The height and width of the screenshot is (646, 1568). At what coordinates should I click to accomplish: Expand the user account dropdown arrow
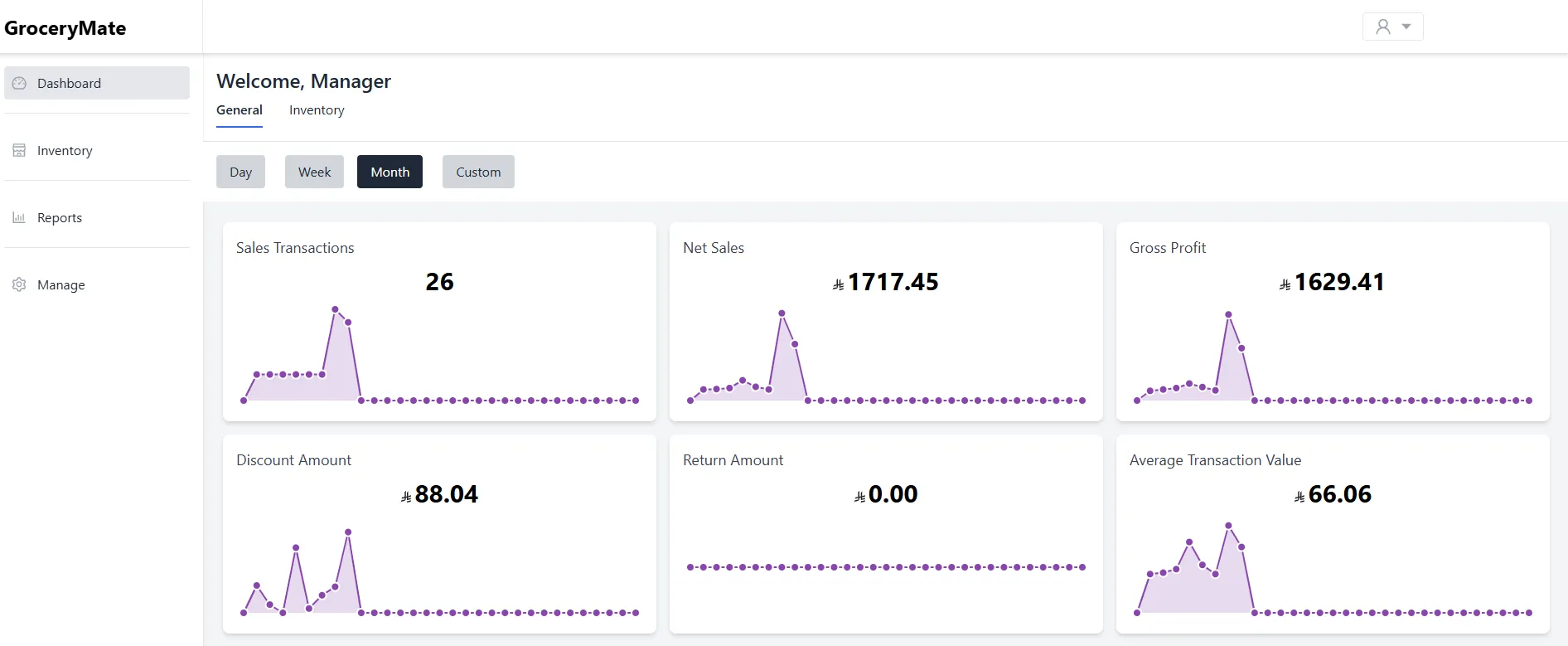(1406, 27)
